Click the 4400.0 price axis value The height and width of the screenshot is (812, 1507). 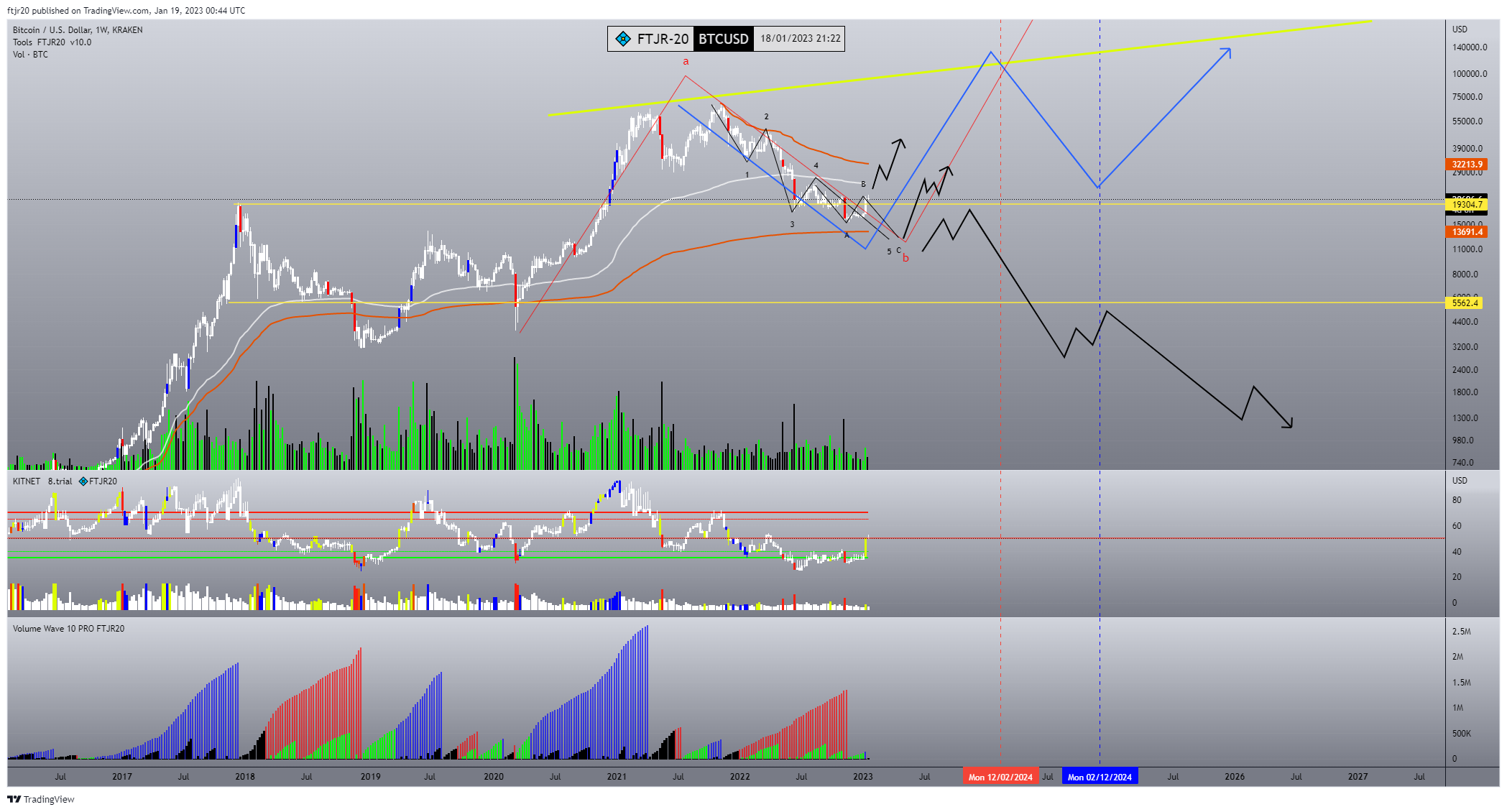[1465, 322]
